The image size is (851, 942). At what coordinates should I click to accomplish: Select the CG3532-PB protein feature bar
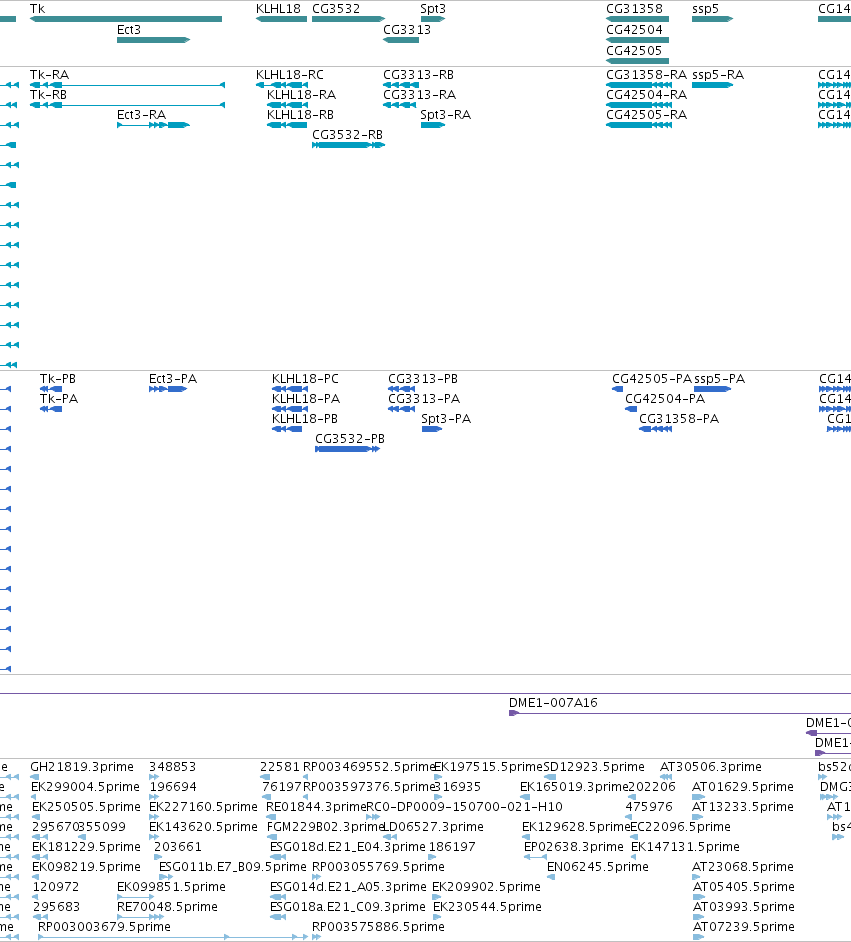pyautogui.click(x=347, y=449)
